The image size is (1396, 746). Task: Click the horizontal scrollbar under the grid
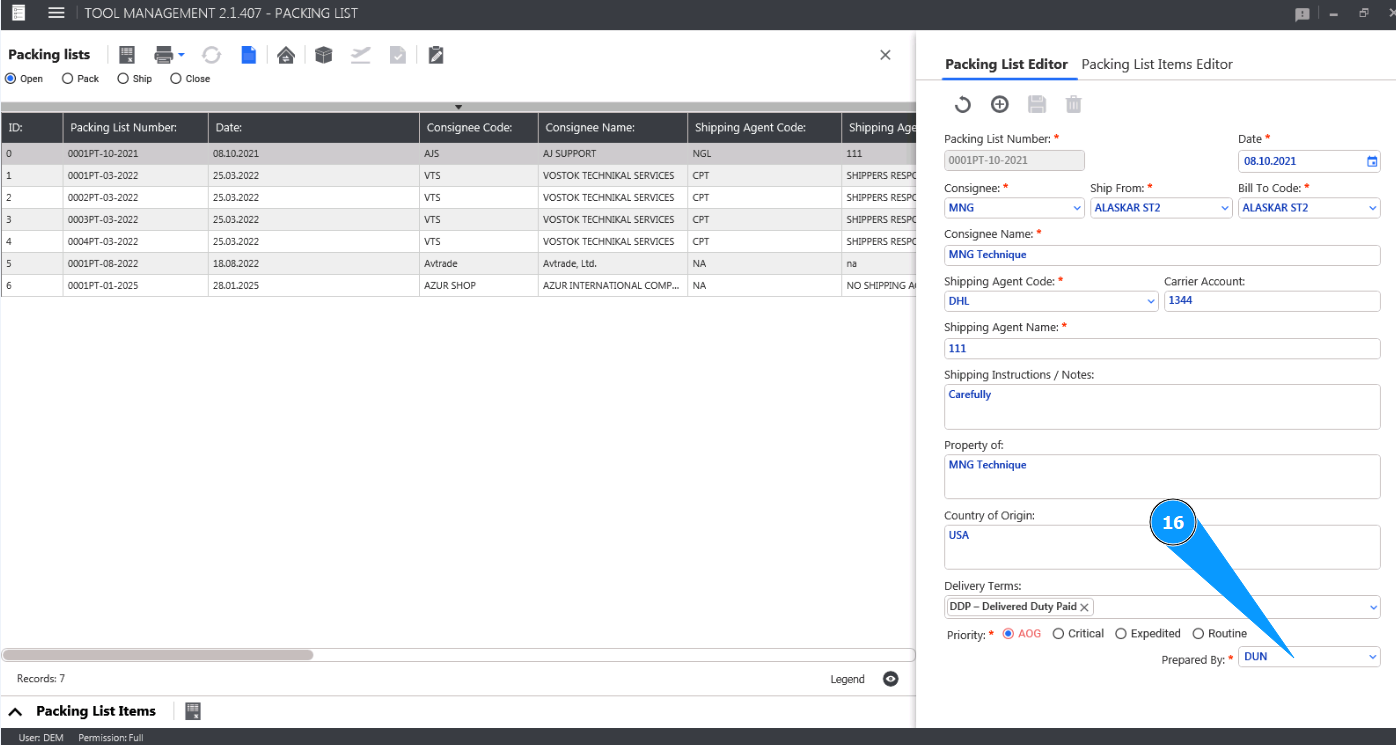tap(158, 655)
